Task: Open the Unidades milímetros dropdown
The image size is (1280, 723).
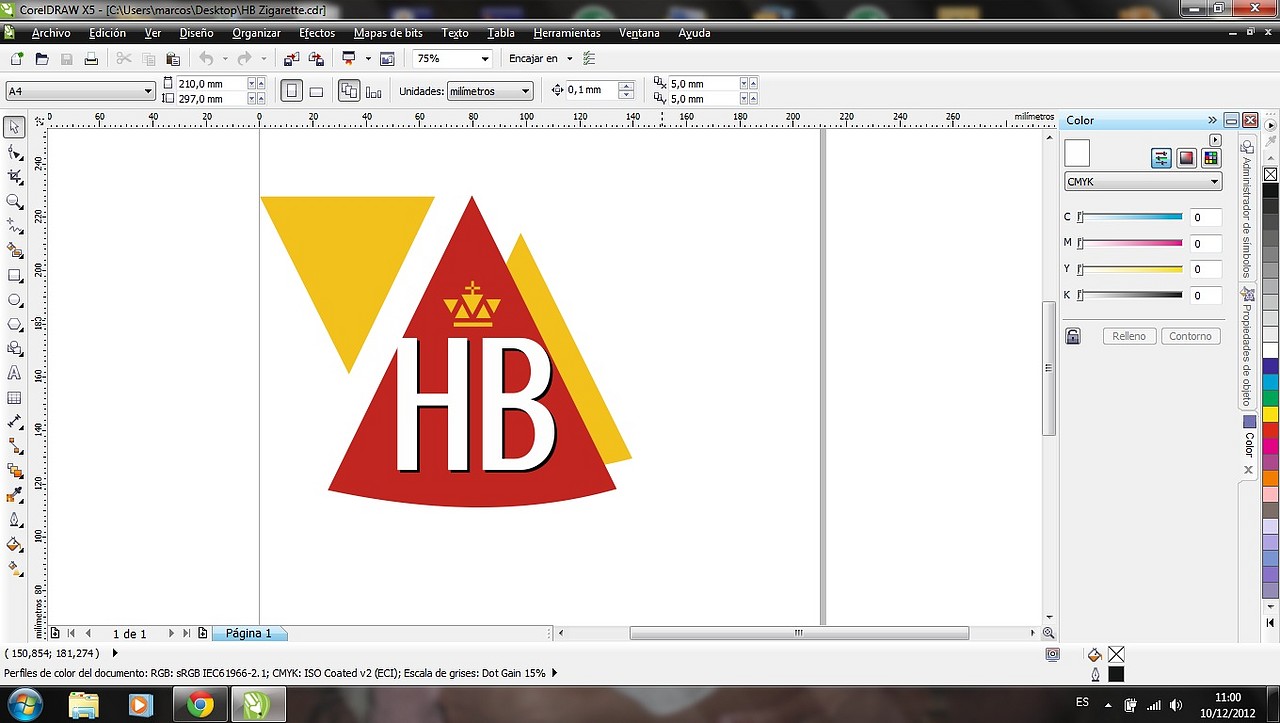Action: point(525,91)
